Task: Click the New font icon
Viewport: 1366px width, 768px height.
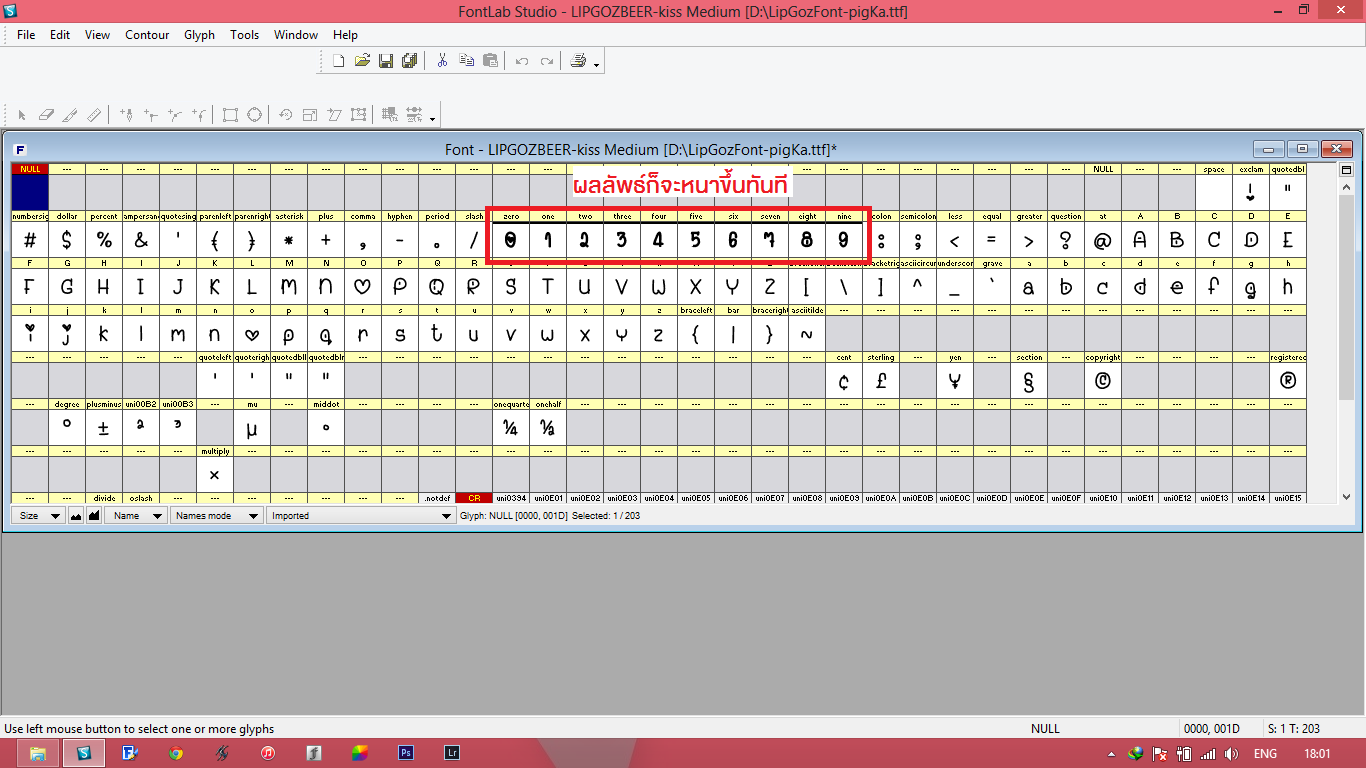Action: click(338, 61)
